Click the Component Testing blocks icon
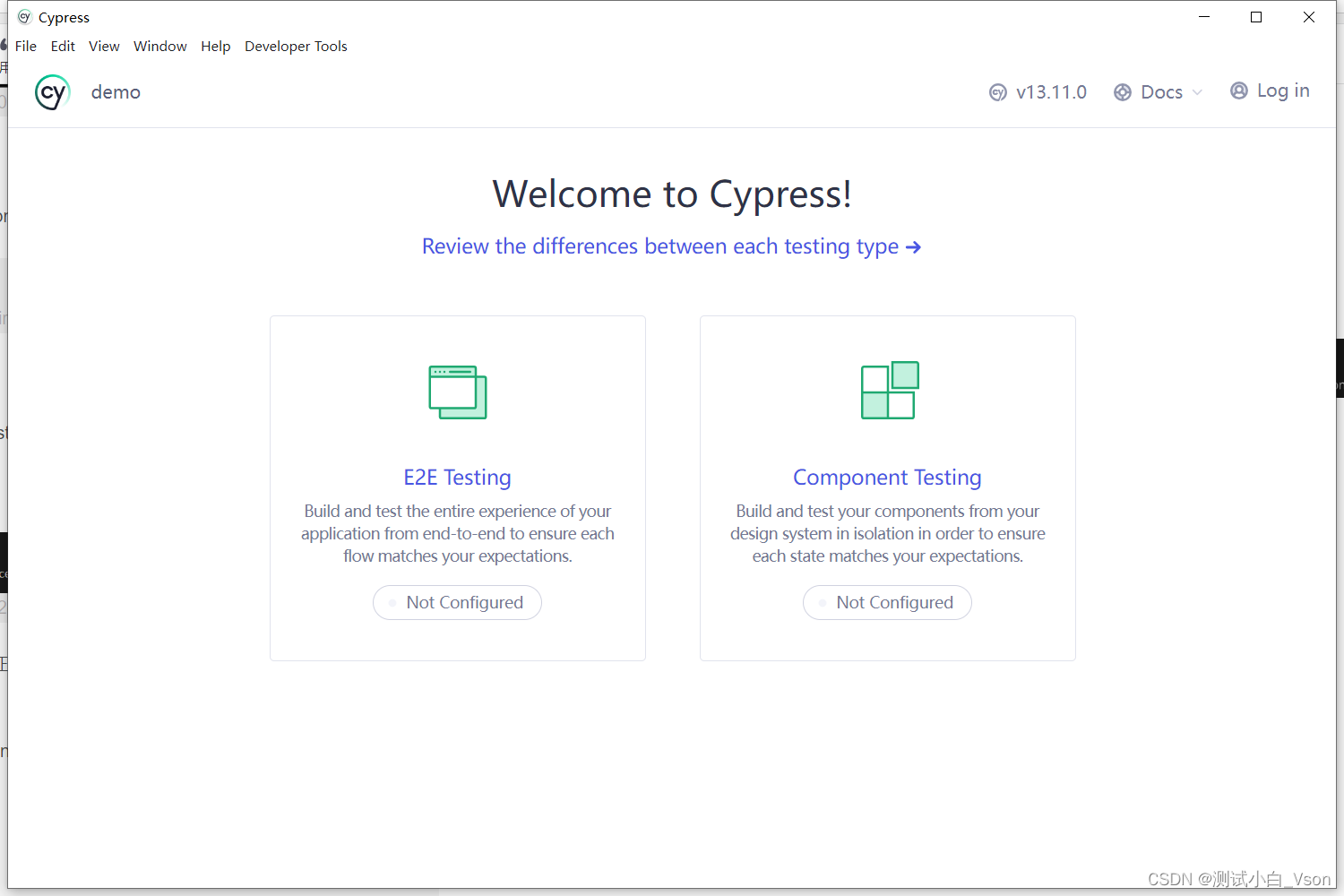1344x896 pixels. coord(889,390)
